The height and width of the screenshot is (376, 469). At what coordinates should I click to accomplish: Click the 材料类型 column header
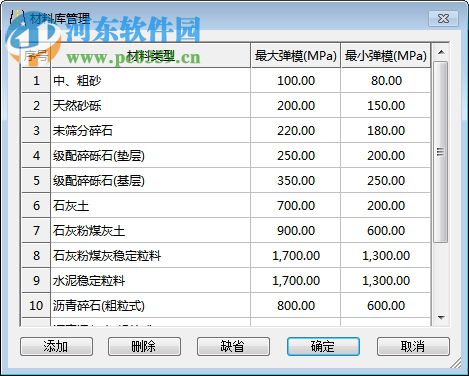(150, 56)
